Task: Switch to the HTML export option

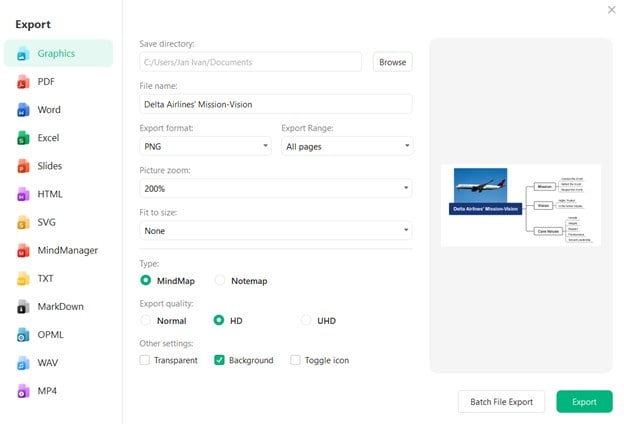Action: pyautogui.click(x=58, y=194)
